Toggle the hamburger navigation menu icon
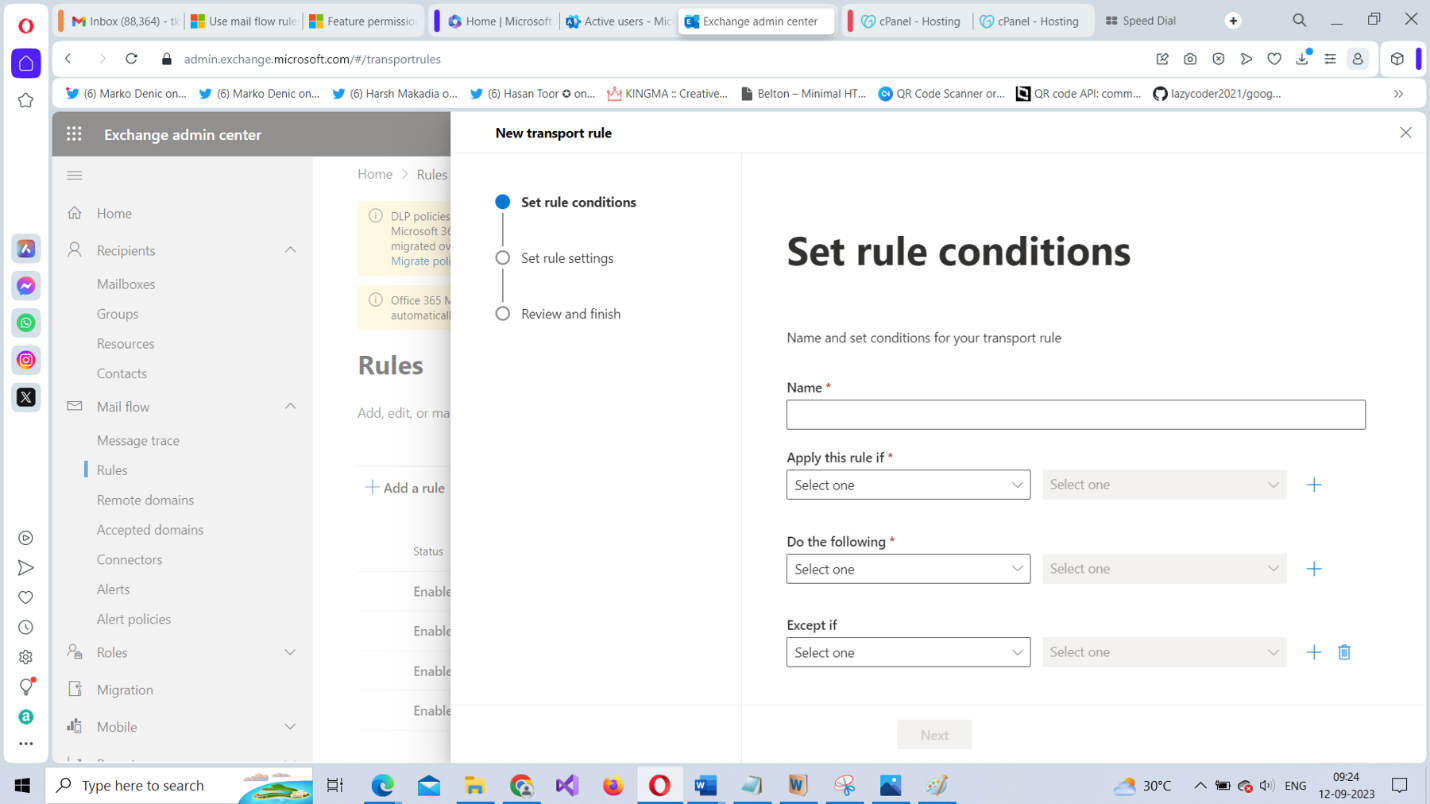 [74, 176]
